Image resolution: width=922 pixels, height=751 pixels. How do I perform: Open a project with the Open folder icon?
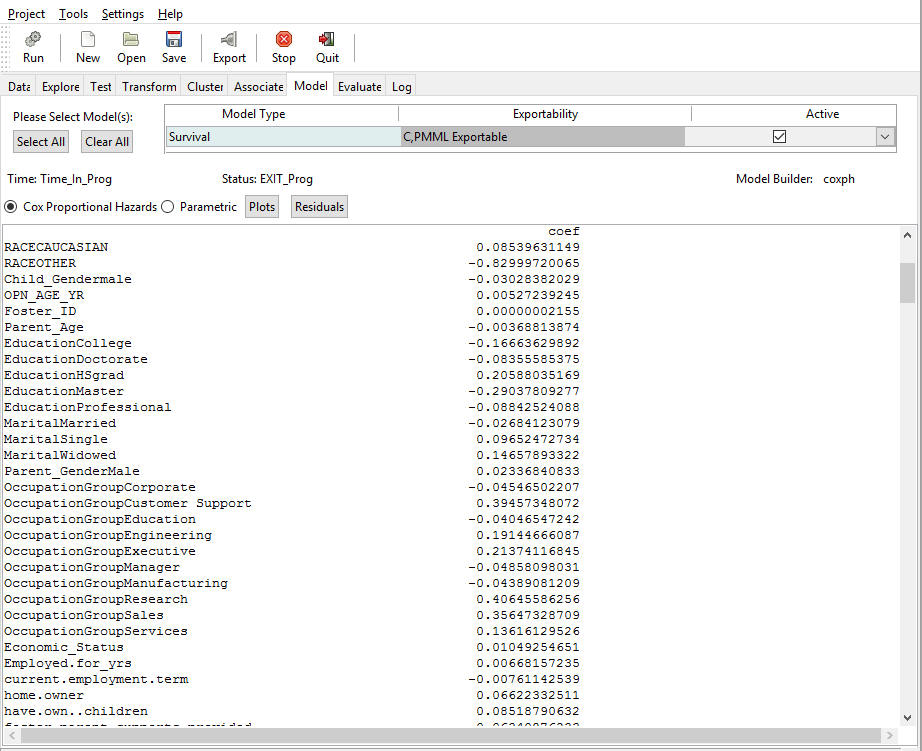131,39
